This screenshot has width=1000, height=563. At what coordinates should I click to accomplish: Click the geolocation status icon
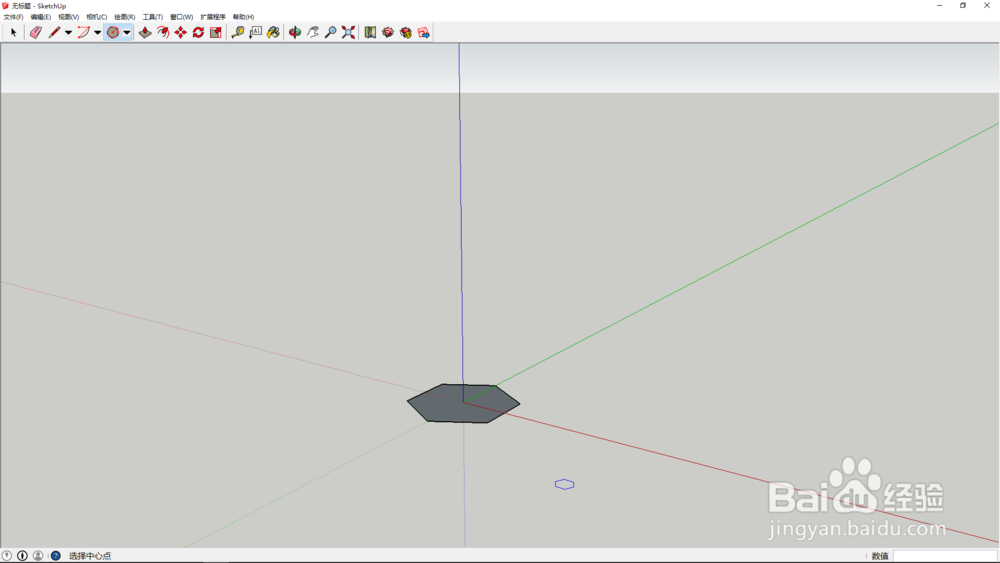(x=6, y=556)
